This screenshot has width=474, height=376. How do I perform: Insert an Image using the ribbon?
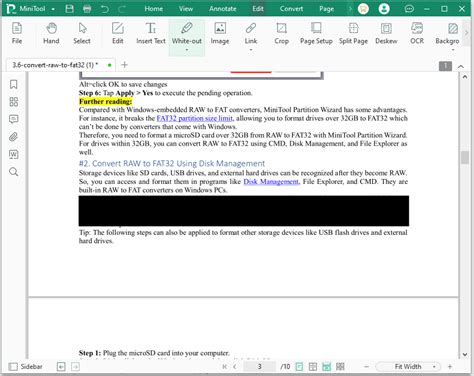tap(220, 33)
